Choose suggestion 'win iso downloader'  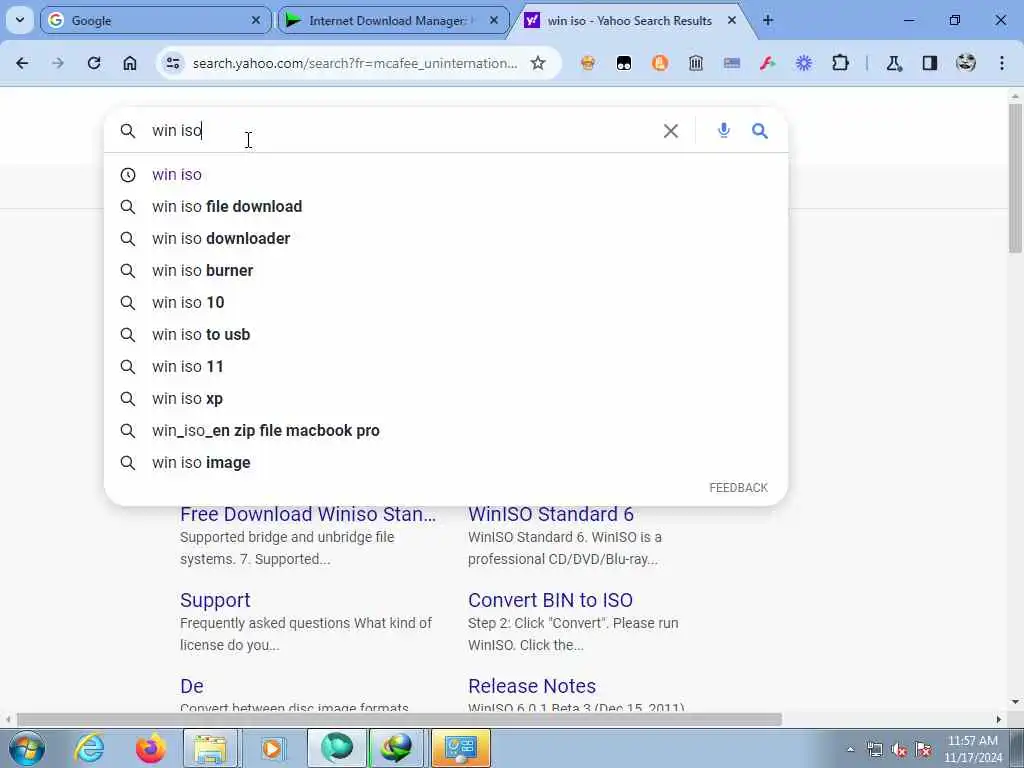pyautogui.click(x=446, y=238)
